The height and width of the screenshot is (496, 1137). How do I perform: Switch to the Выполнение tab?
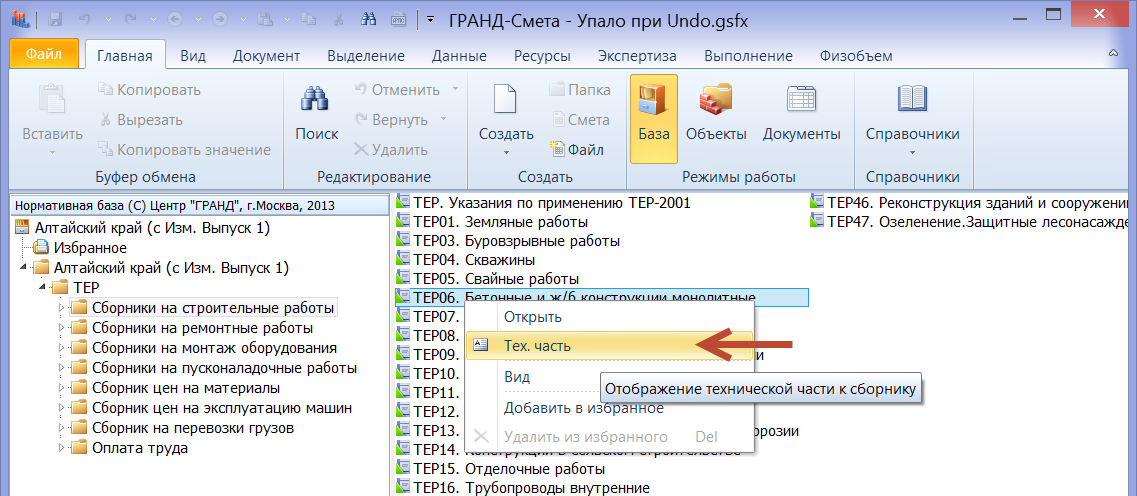748,56
